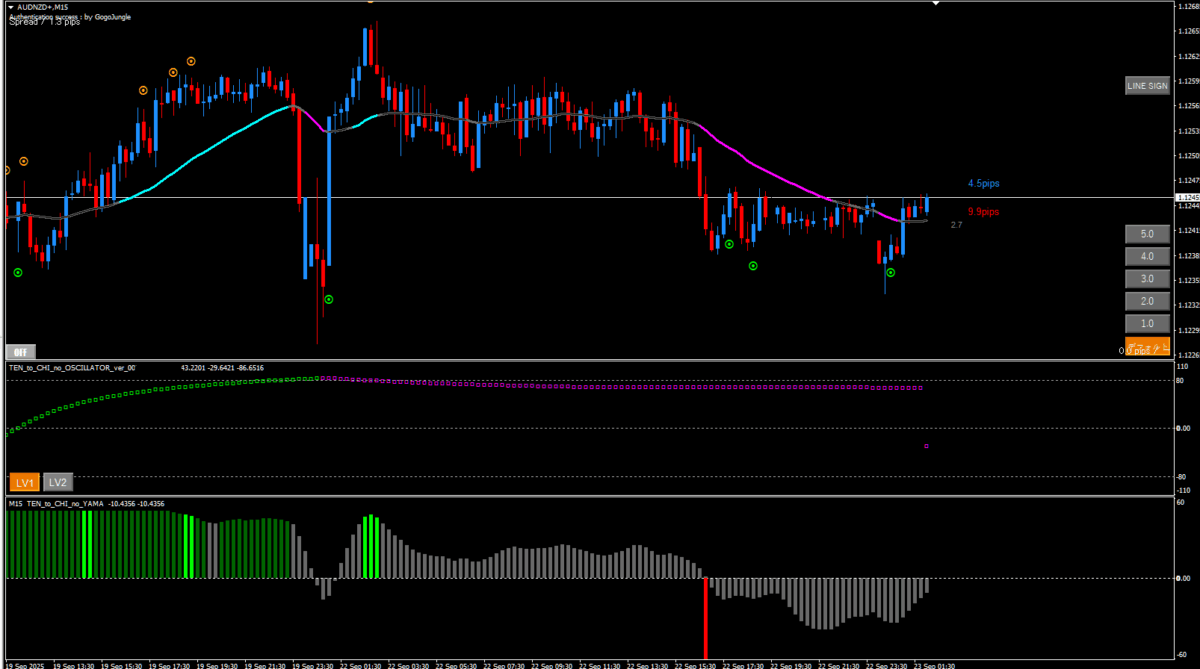
Task: Enable the gray LV2 level button
Action: (59, 481)
